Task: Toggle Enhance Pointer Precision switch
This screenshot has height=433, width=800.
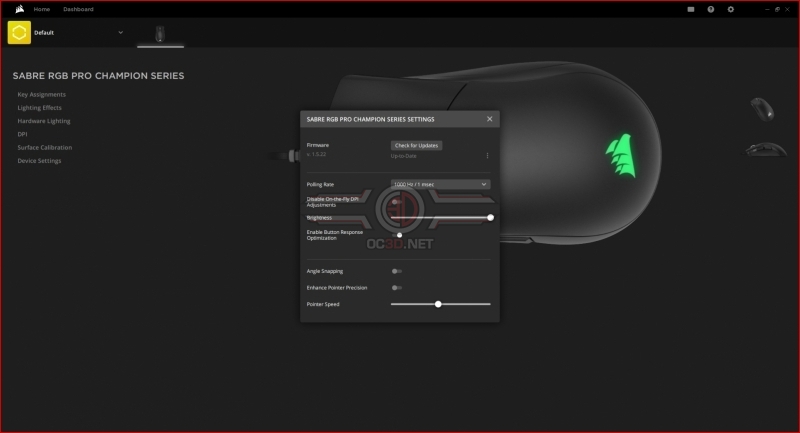Action: point(396,288)
